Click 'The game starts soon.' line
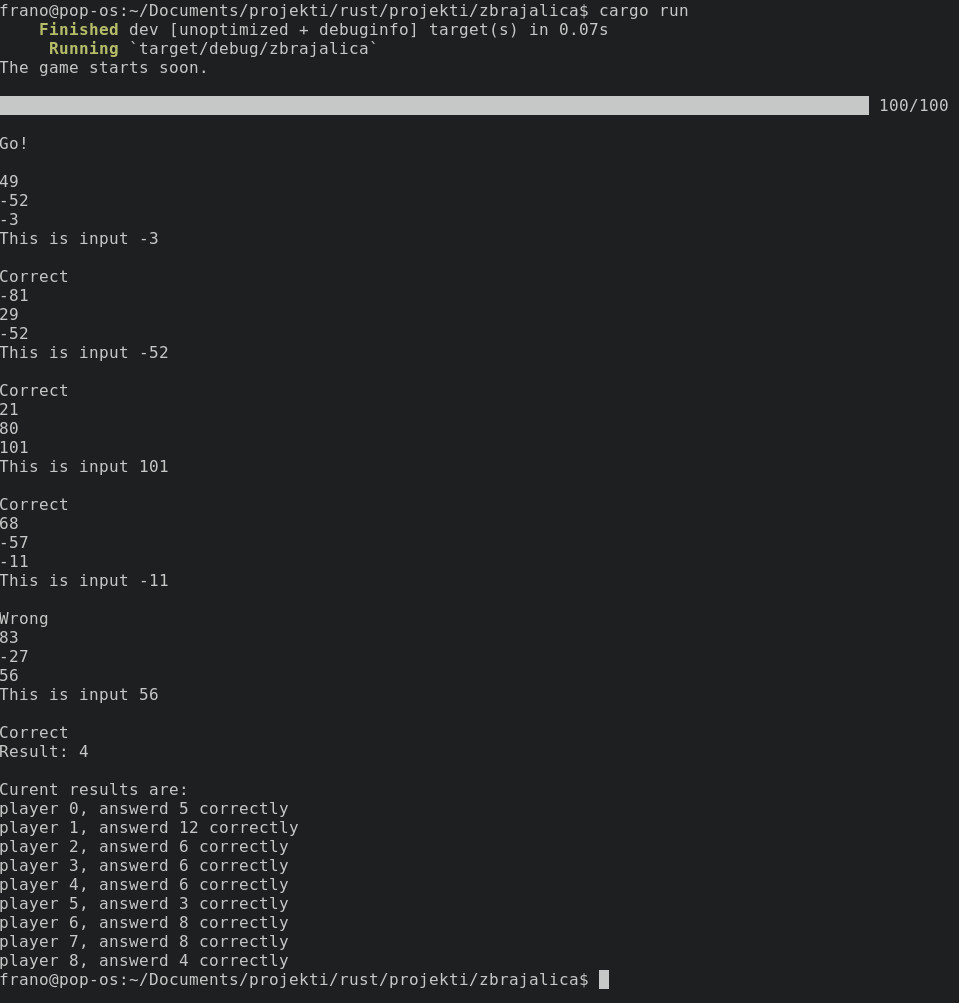 tap(104, 68)
